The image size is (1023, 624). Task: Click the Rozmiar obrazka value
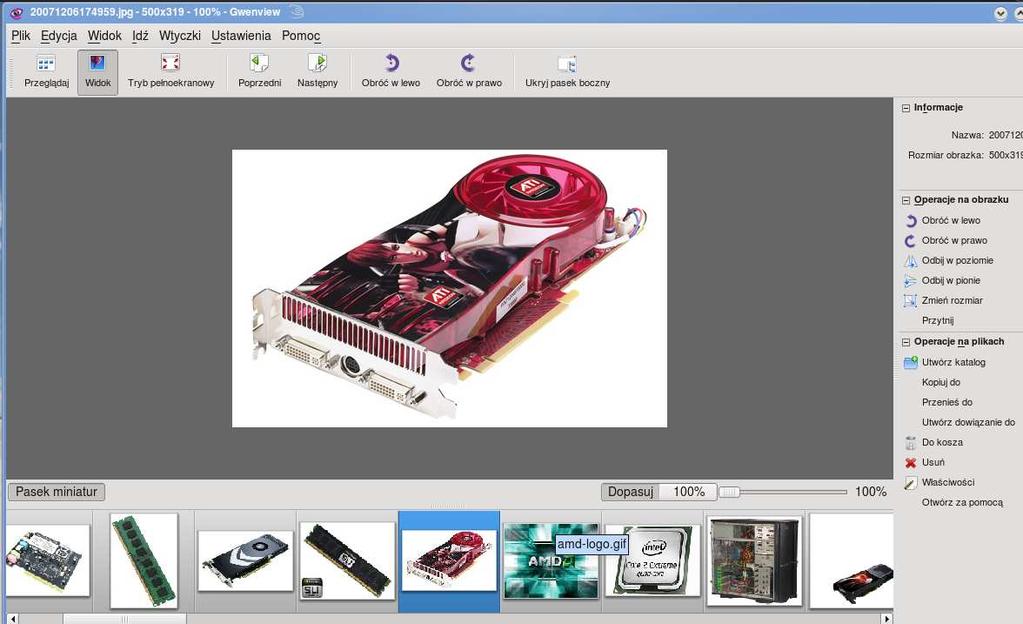point(1005,155)
